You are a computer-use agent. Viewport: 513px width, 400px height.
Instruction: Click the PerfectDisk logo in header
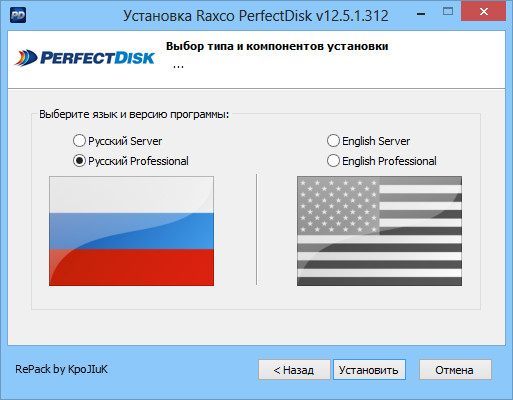[x=85, y=58]
